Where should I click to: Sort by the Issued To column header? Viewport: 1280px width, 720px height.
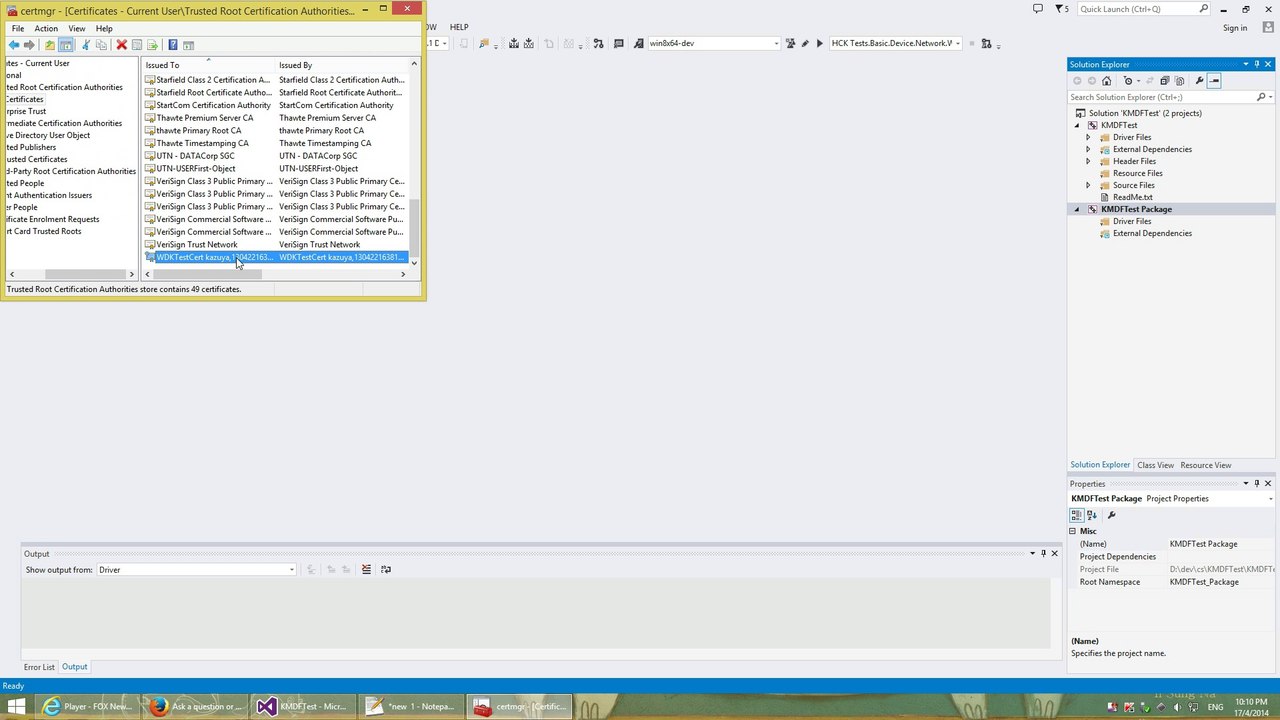pyautogui.click(x=208, y=65)
